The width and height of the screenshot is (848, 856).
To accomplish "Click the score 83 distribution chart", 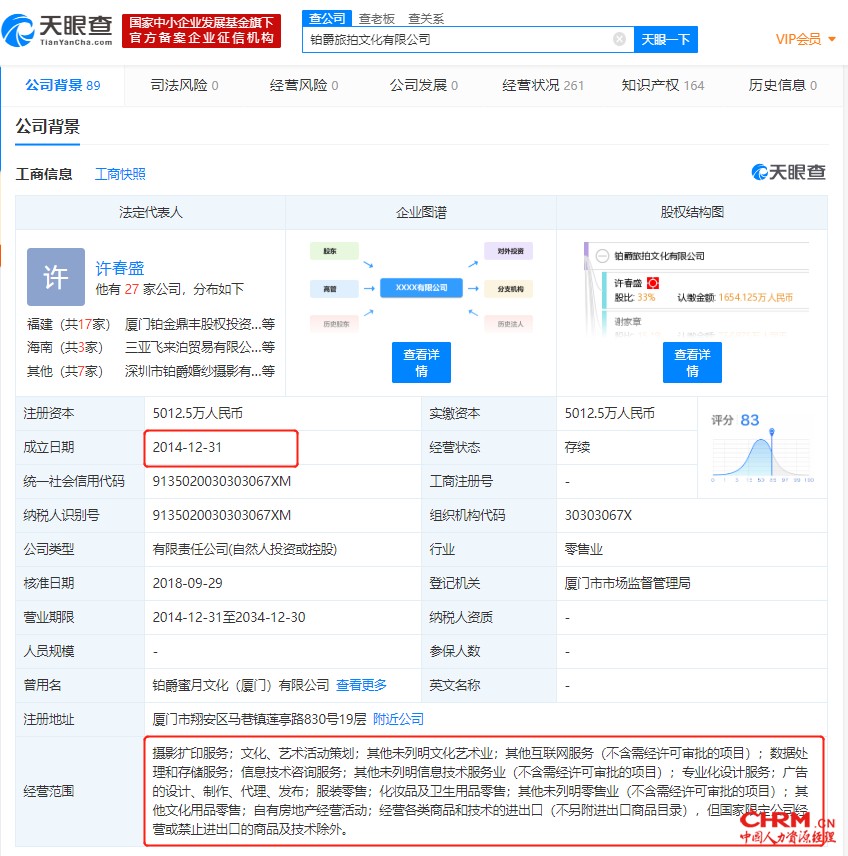I will [761, 455].
